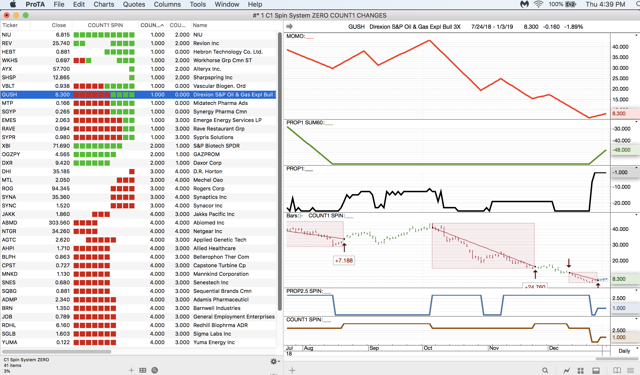
Task: Click the gear settings icon under the quote list
Action: point(273,361)
